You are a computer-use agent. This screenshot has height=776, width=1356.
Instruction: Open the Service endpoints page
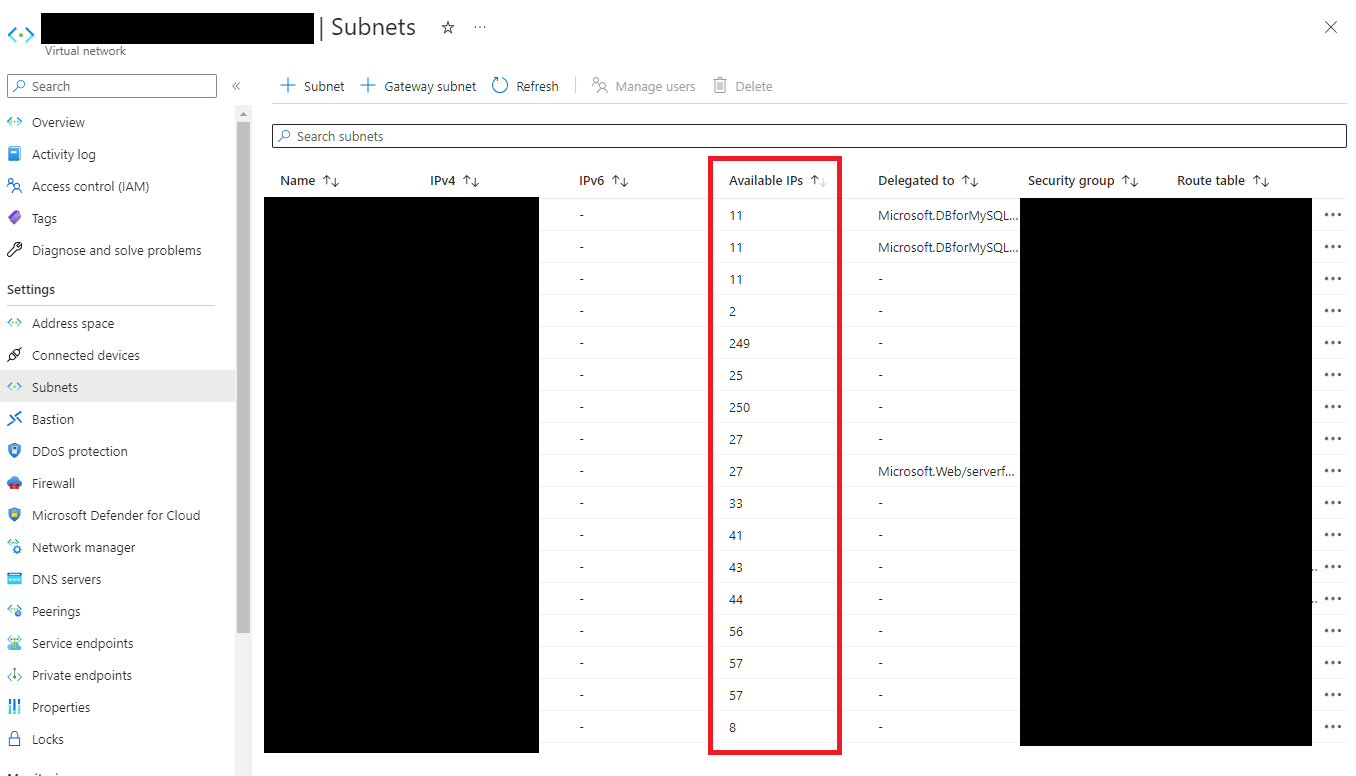coord(80,642)
